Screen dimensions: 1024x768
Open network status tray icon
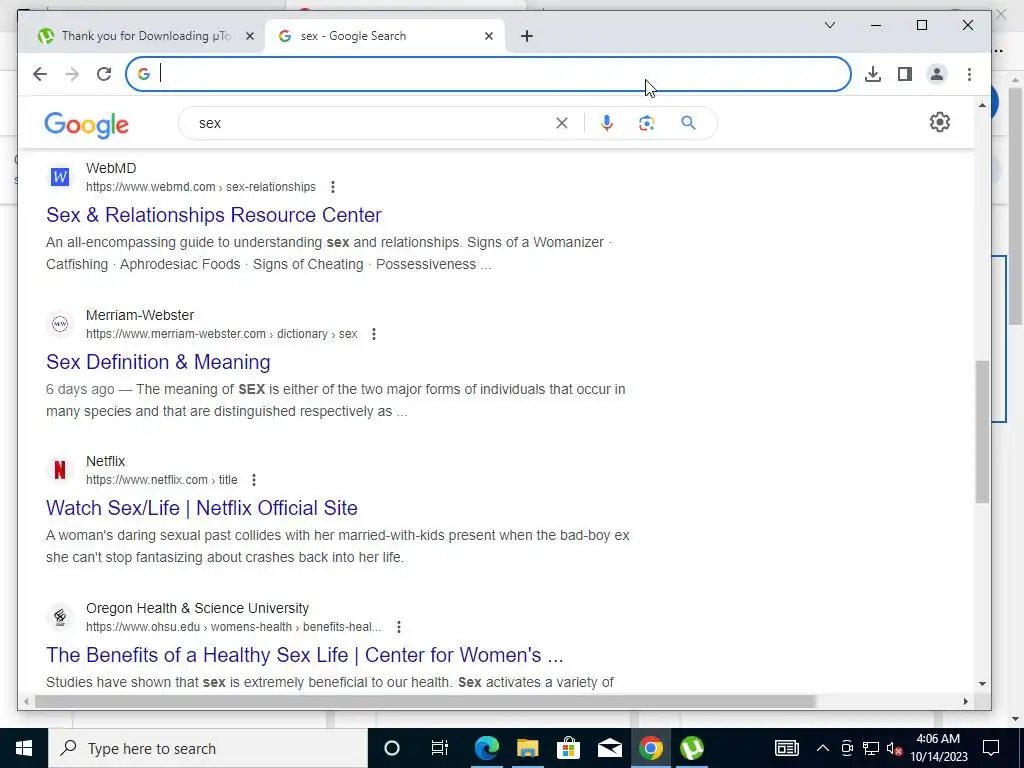[x=871, y=748]
